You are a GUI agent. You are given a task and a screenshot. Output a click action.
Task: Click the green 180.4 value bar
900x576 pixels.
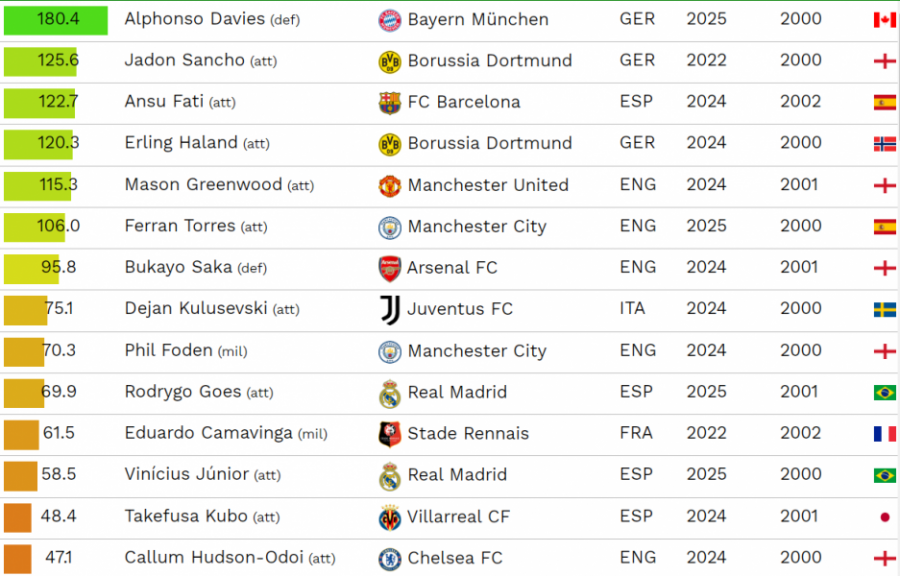coord(56,20)
